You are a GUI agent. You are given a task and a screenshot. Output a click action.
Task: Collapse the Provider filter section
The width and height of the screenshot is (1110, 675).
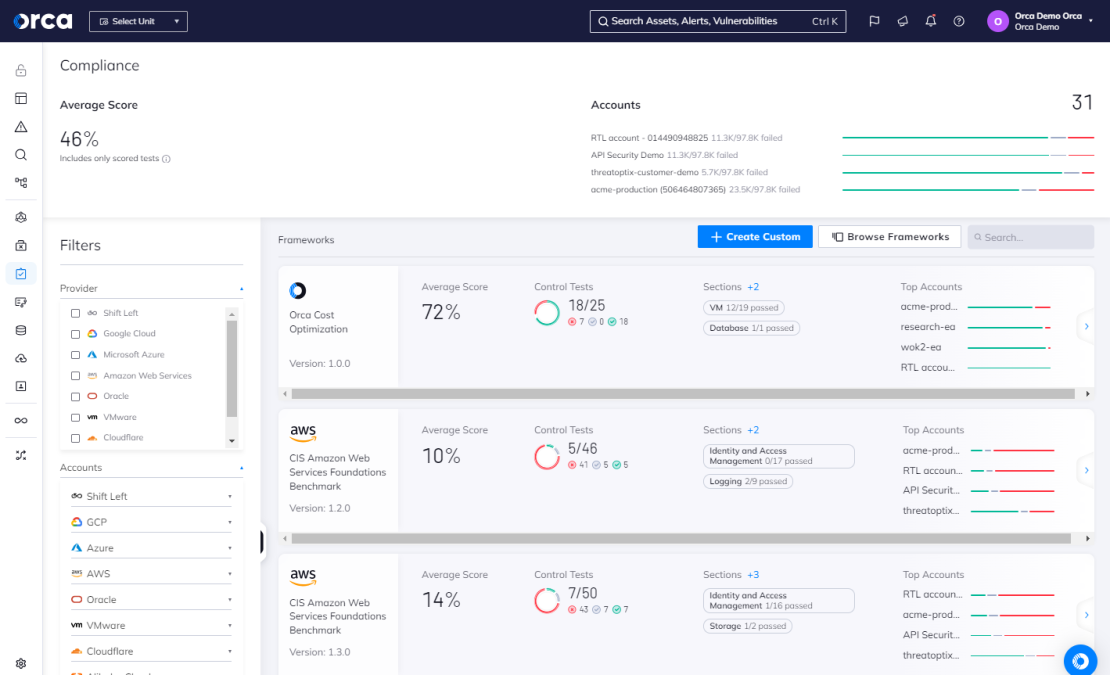tap(241, 289)
